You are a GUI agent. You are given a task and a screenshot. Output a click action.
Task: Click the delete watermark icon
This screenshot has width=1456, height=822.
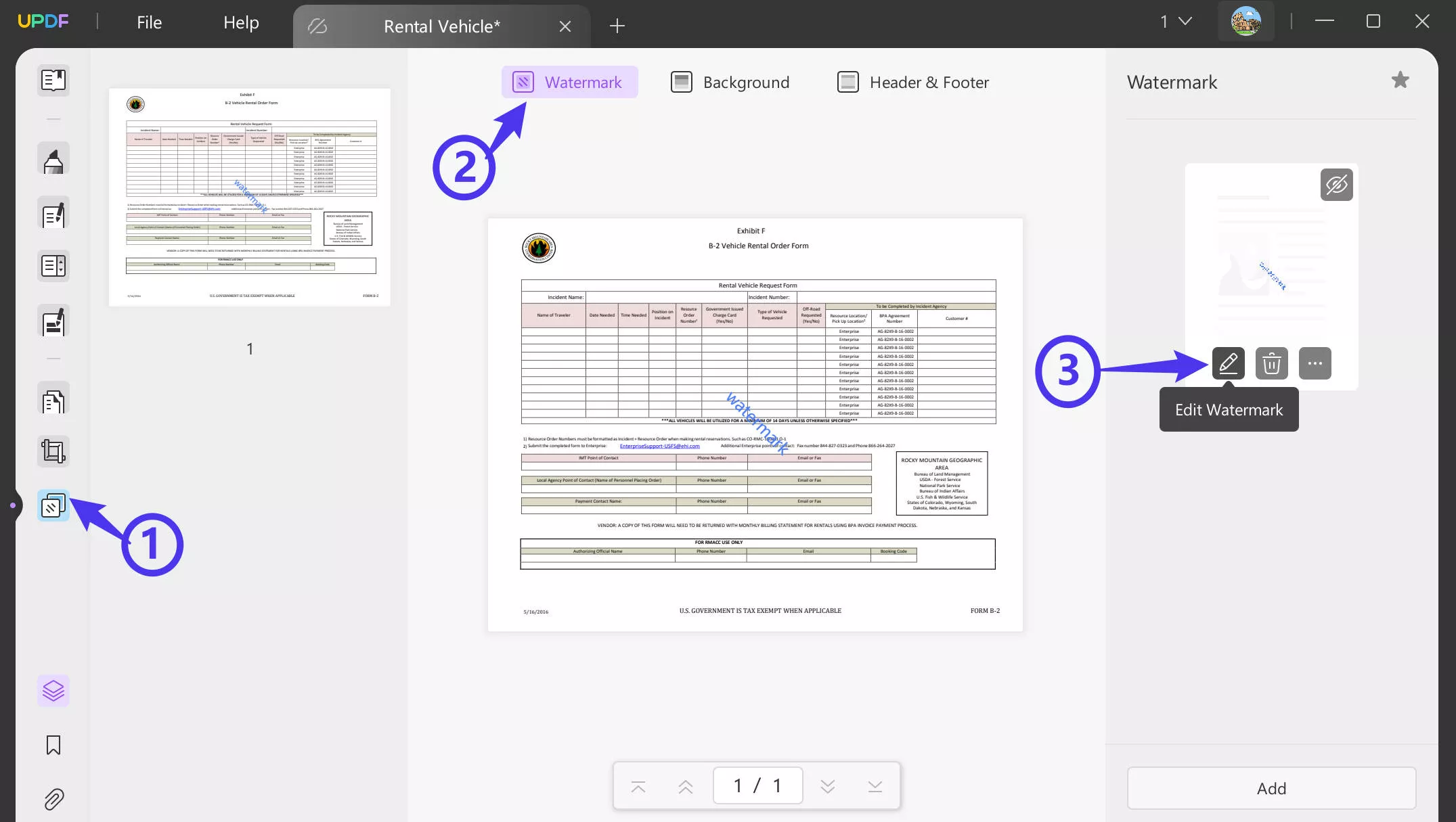coord(1270,362)
